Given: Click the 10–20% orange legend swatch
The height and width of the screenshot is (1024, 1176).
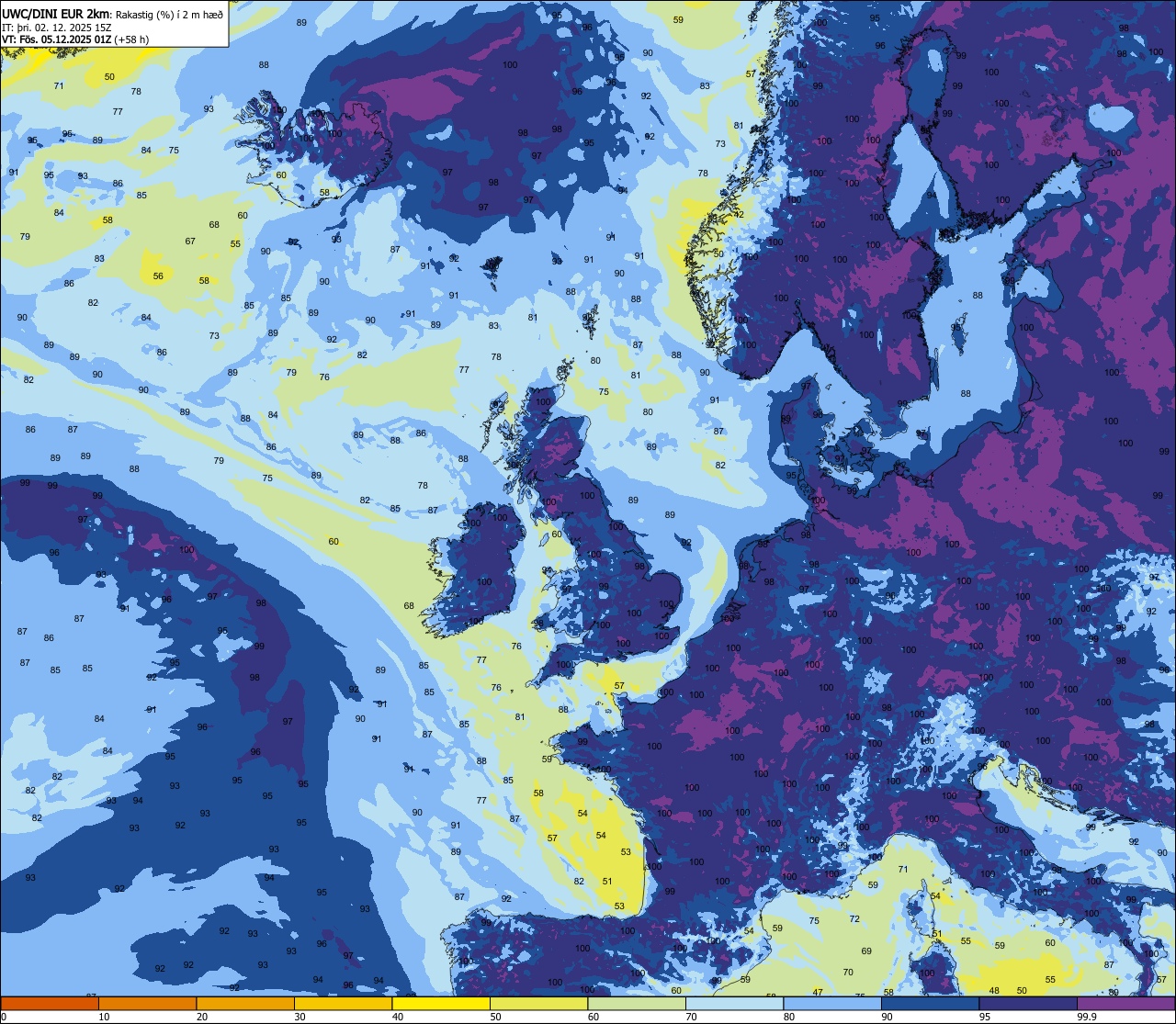Looking at the screenshot, I should coord(147,1003).
